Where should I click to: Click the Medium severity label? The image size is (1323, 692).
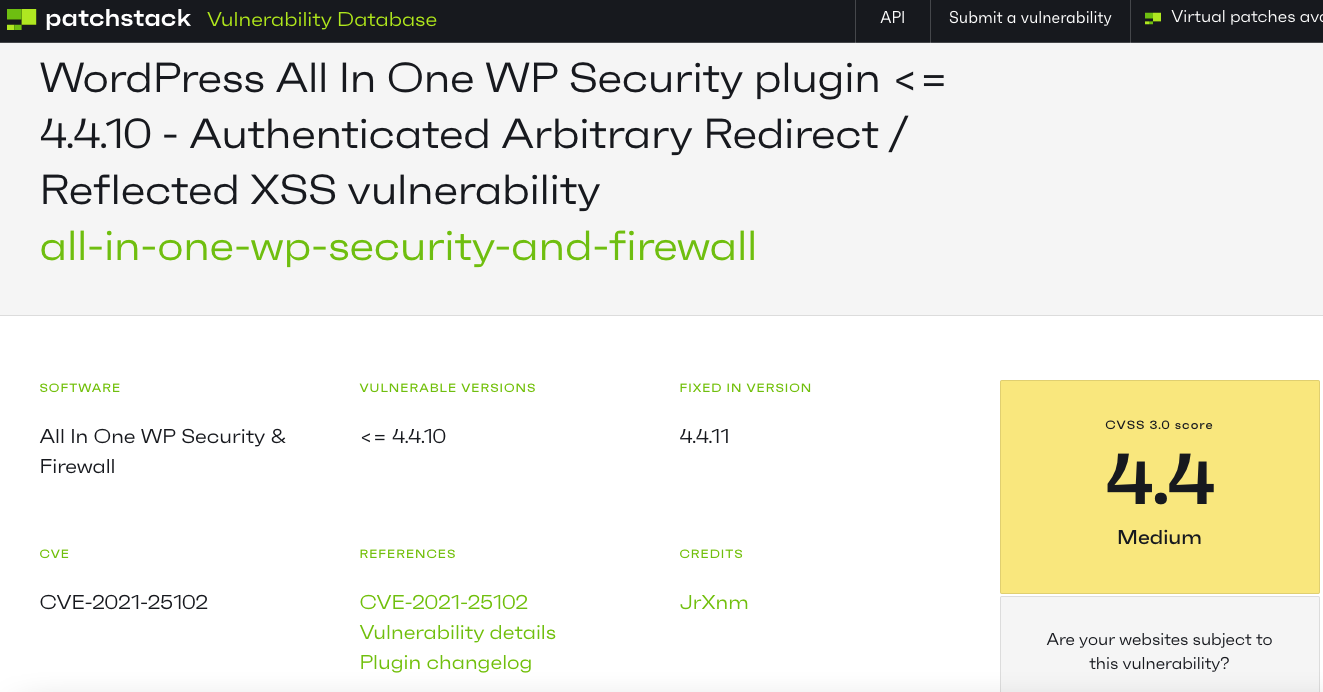pyautogui.click(x=1160, y=537)
